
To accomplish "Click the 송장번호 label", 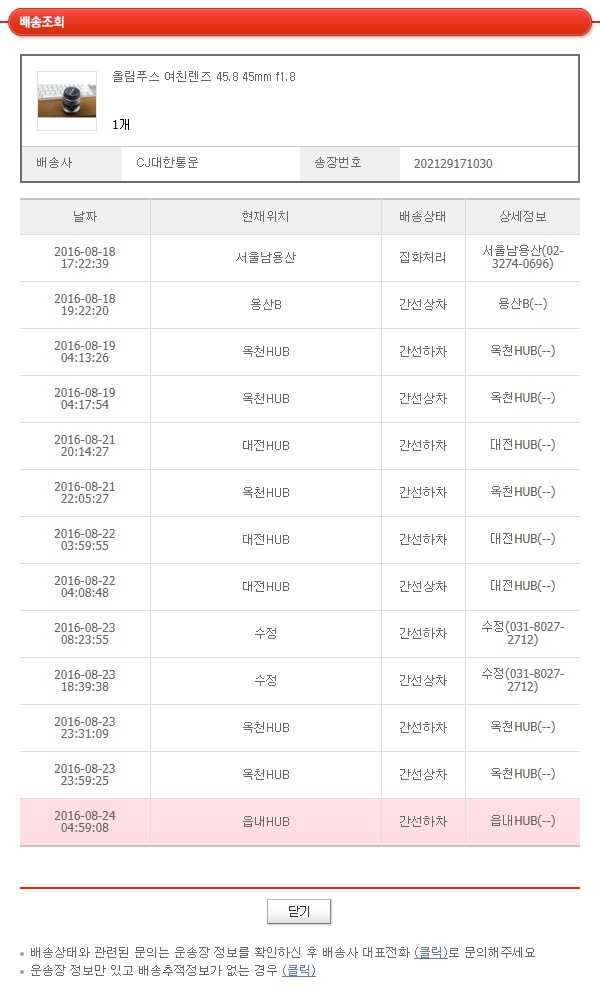I will coord(338,163).
